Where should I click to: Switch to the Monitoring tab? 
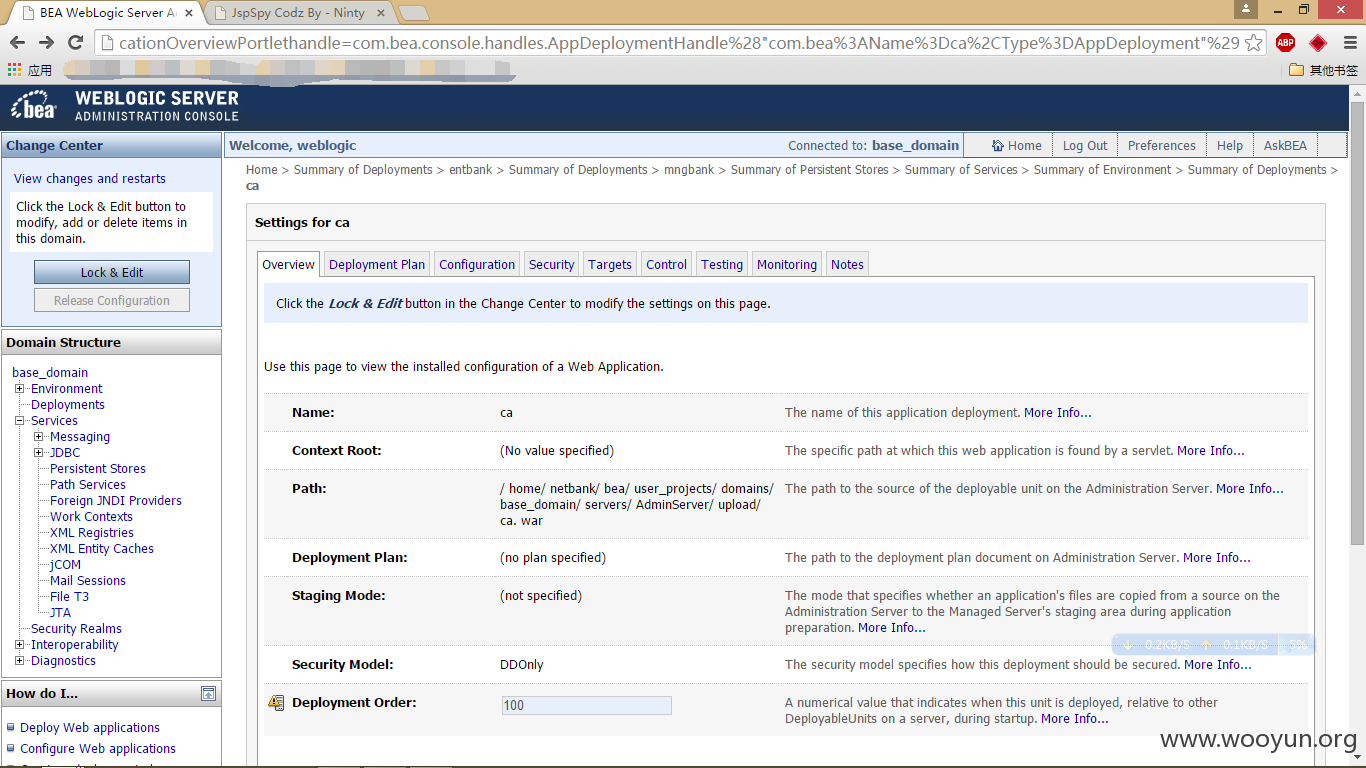787,264
